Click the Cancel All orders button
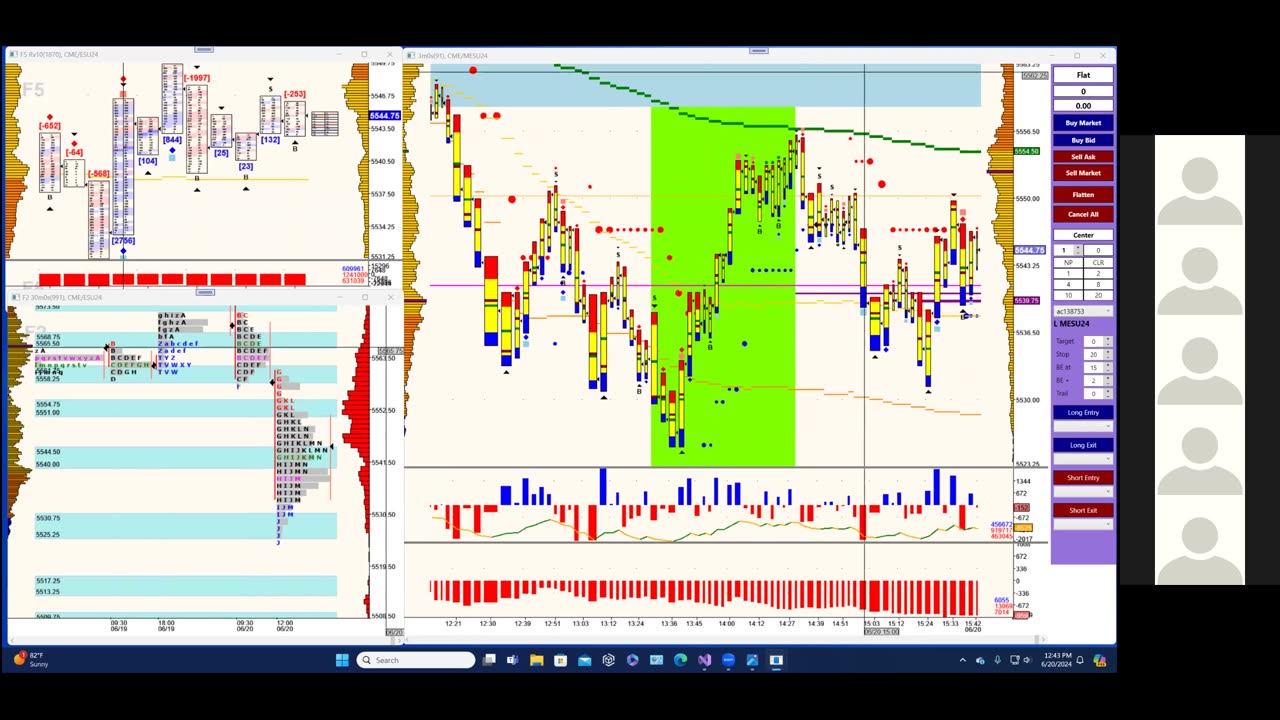Viewport: 1280px width, 720px height. [1083, 214]
